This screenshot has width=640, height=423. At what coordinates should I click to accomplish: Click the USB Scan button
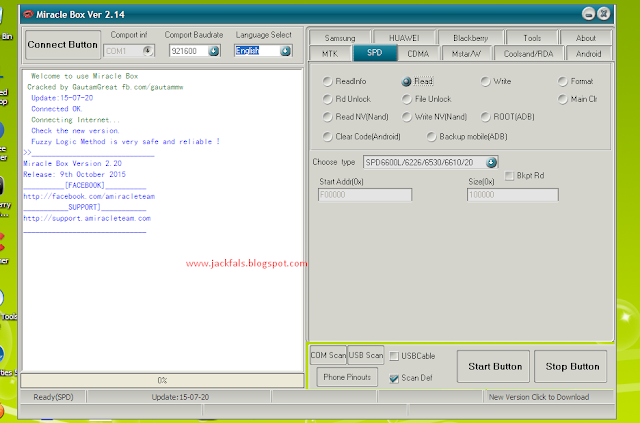366,355
